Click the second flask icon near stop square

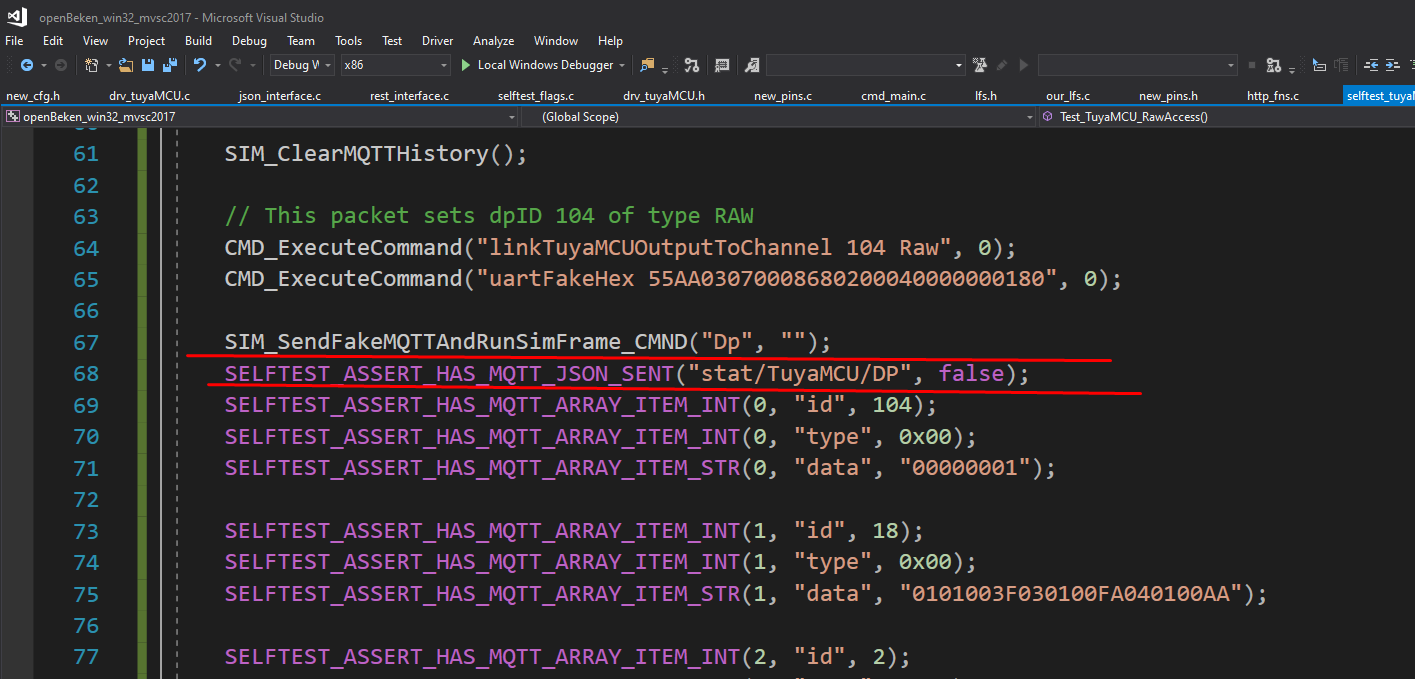pos(1273,65)
